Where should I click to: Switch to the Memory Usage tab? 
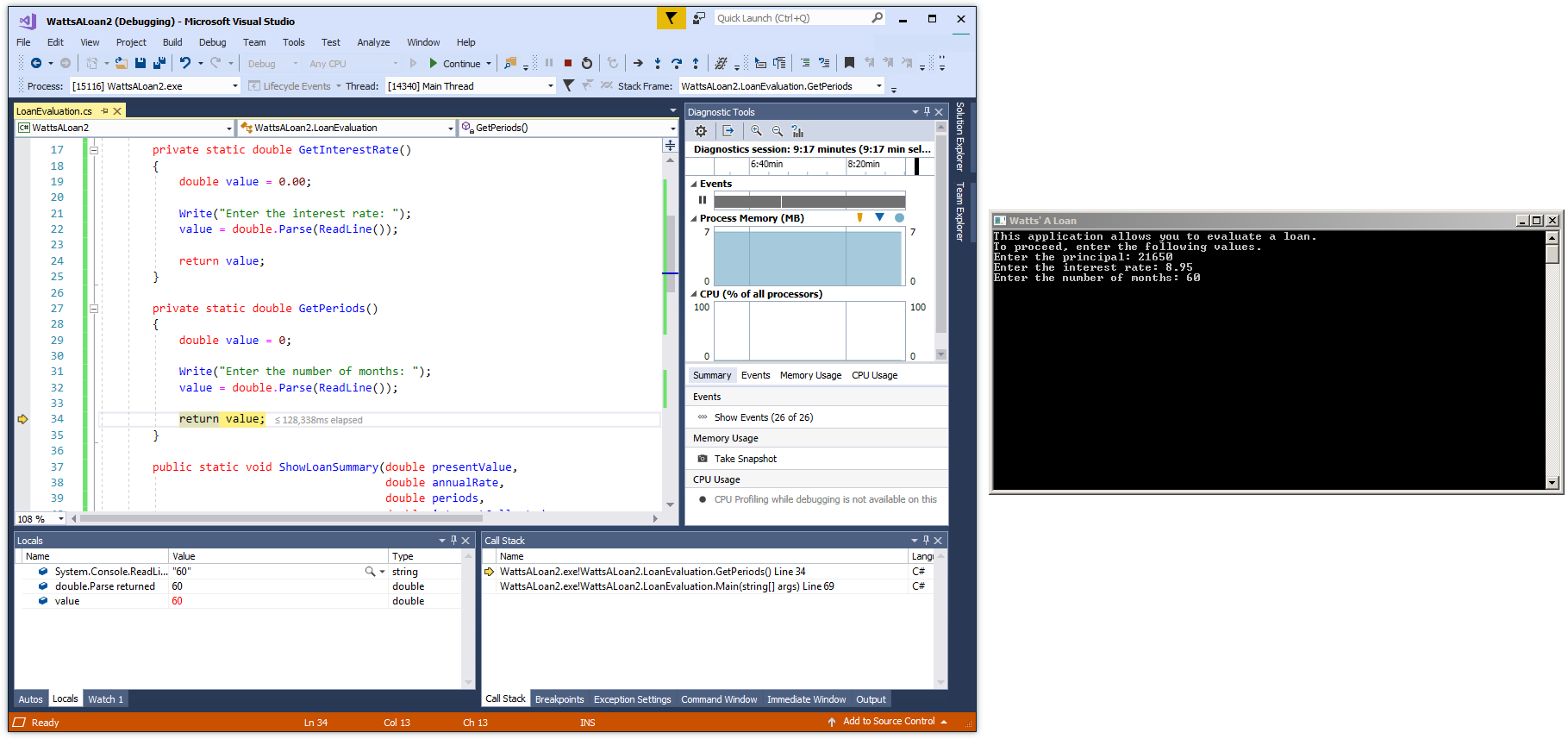click(x=810, y=375)
